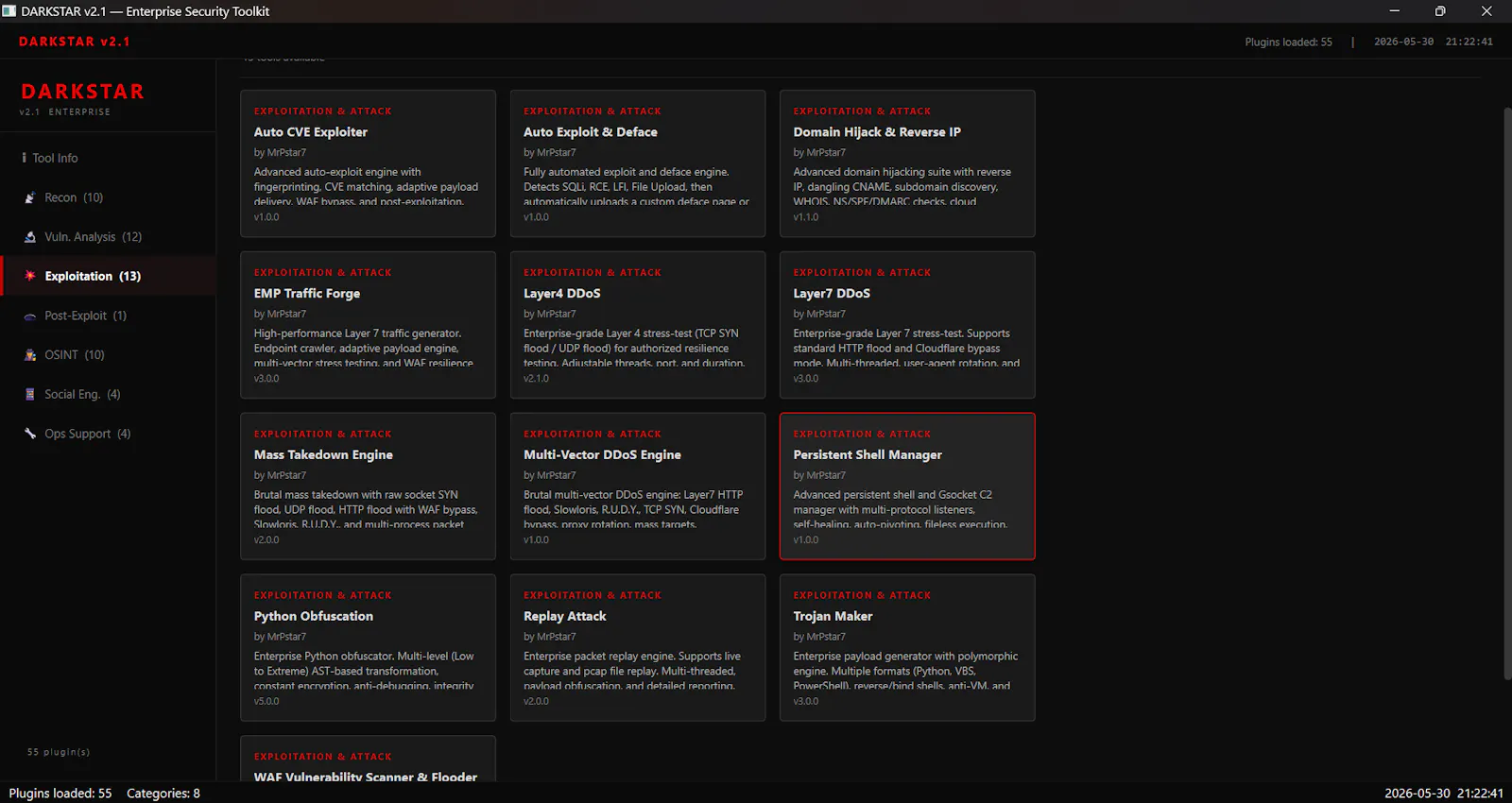This screenshot has height=803, width=1512.
Task: Open WAF Vulnerability Scanner & Flooder card
Action: coord(368,760)
